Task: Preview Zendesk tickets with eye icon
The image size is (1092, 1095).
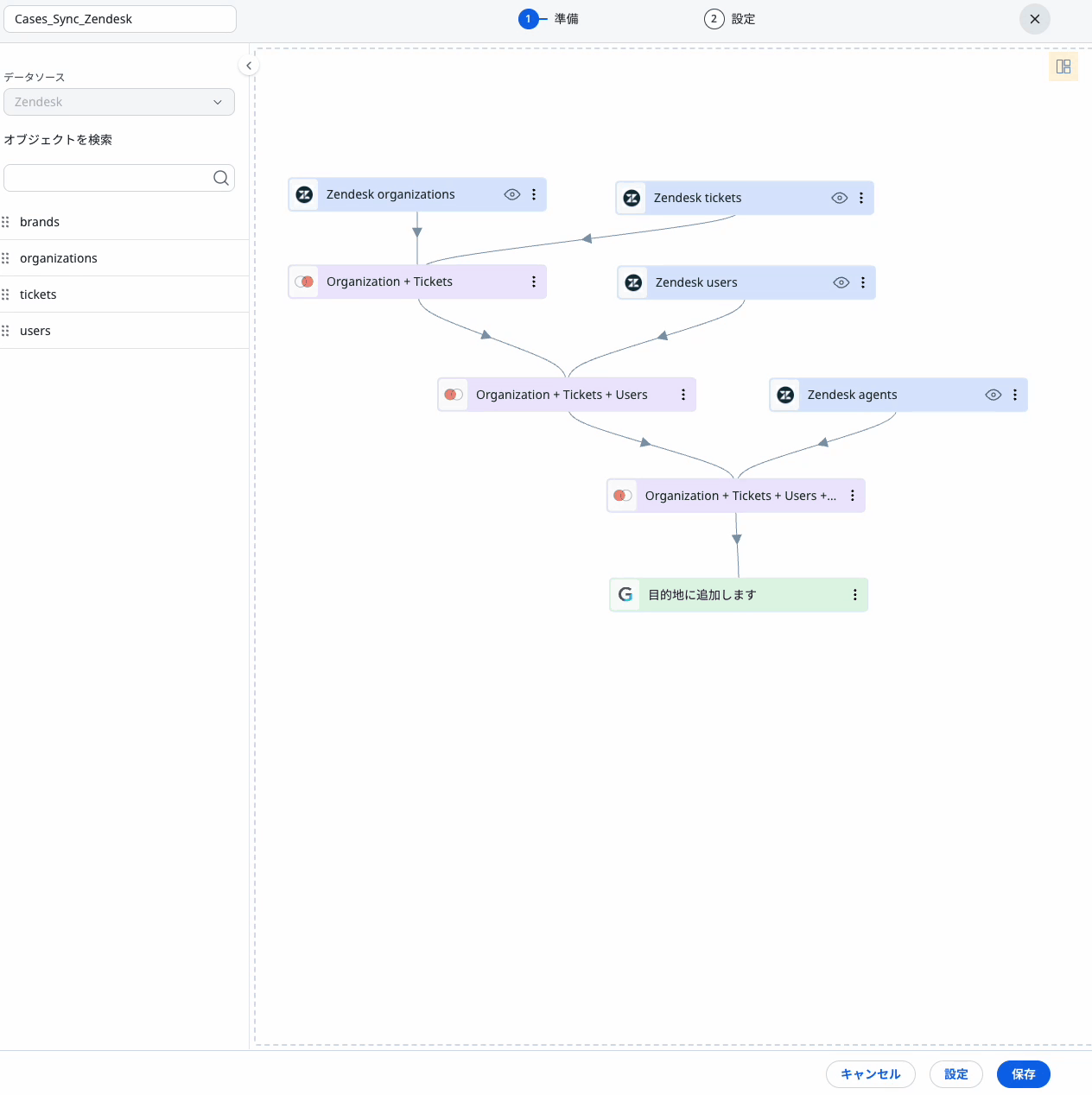Action: [840, 198]
